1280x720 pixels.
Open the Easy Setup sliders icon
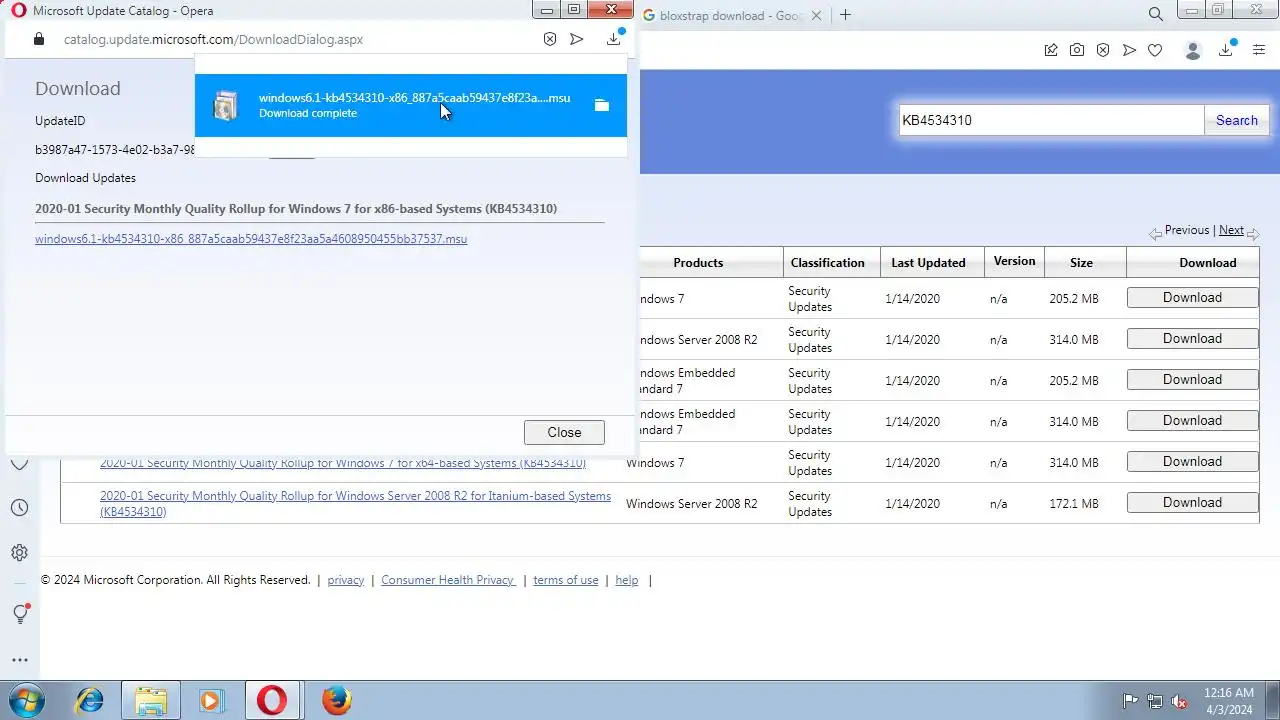pos(1259,50)
